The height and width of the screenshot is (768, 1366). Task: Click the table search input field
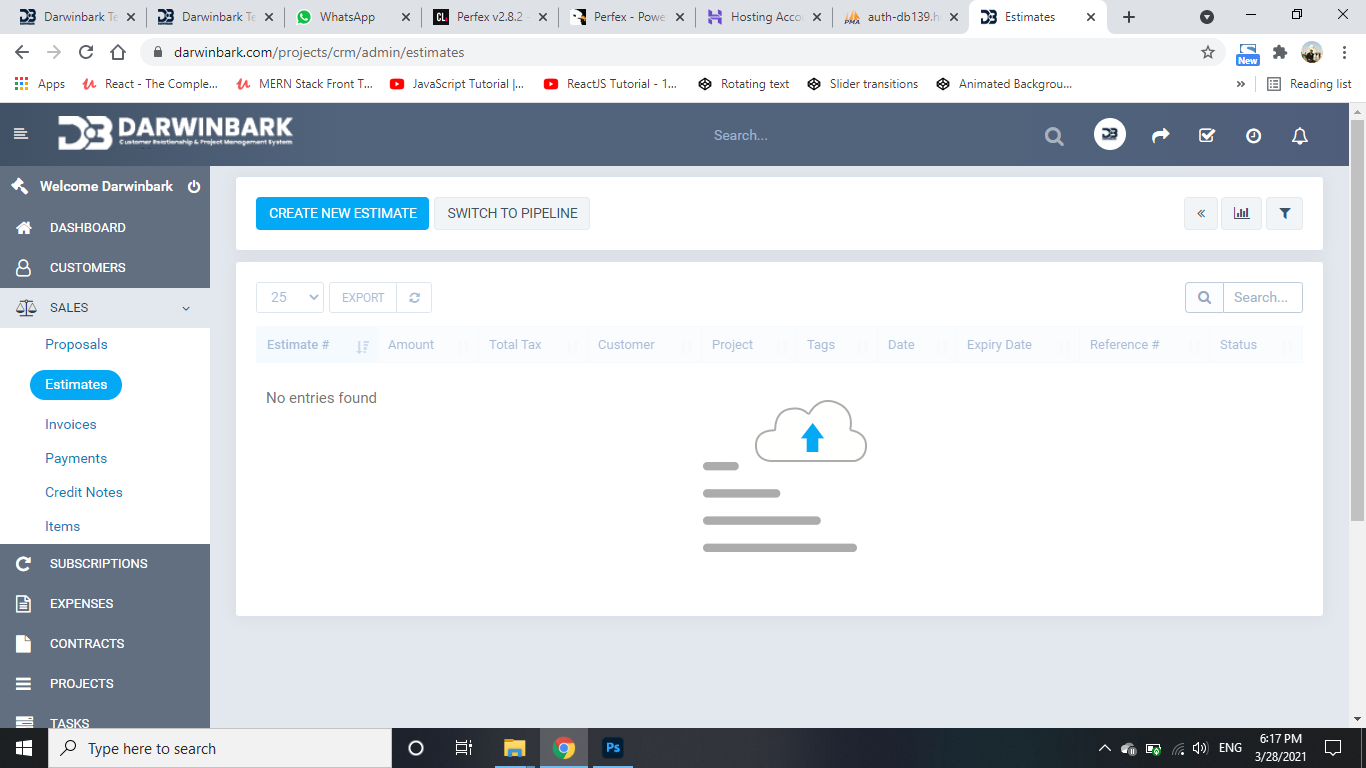1262,297
